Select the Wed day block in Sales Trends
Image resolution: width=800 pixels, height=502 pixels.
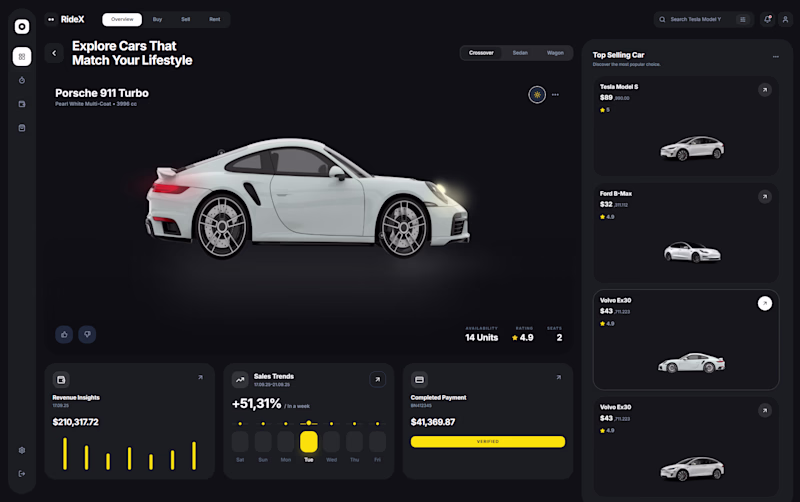tap(332, 442)
